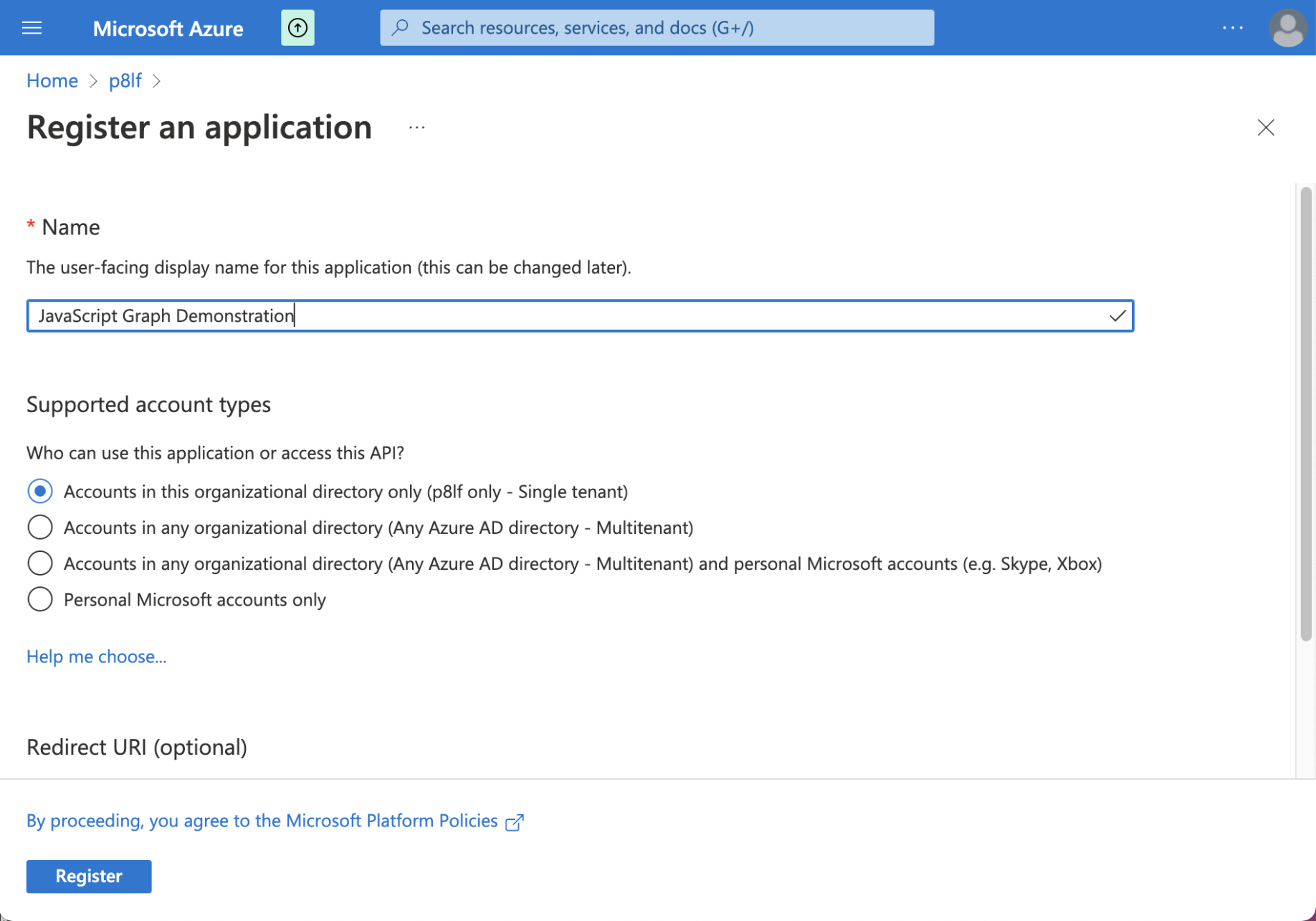Go to Home via breadcrumb
Viewport: 1316px width, 921px height.
click(52, 81)
